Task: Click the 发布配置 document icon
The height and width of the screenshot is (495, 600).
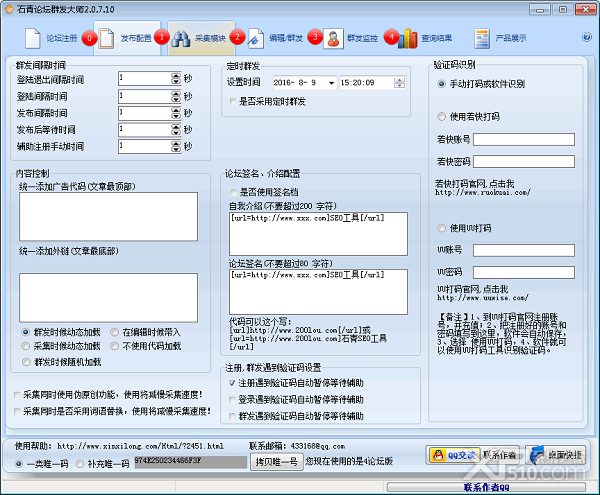Action: [x=106, y=38]
